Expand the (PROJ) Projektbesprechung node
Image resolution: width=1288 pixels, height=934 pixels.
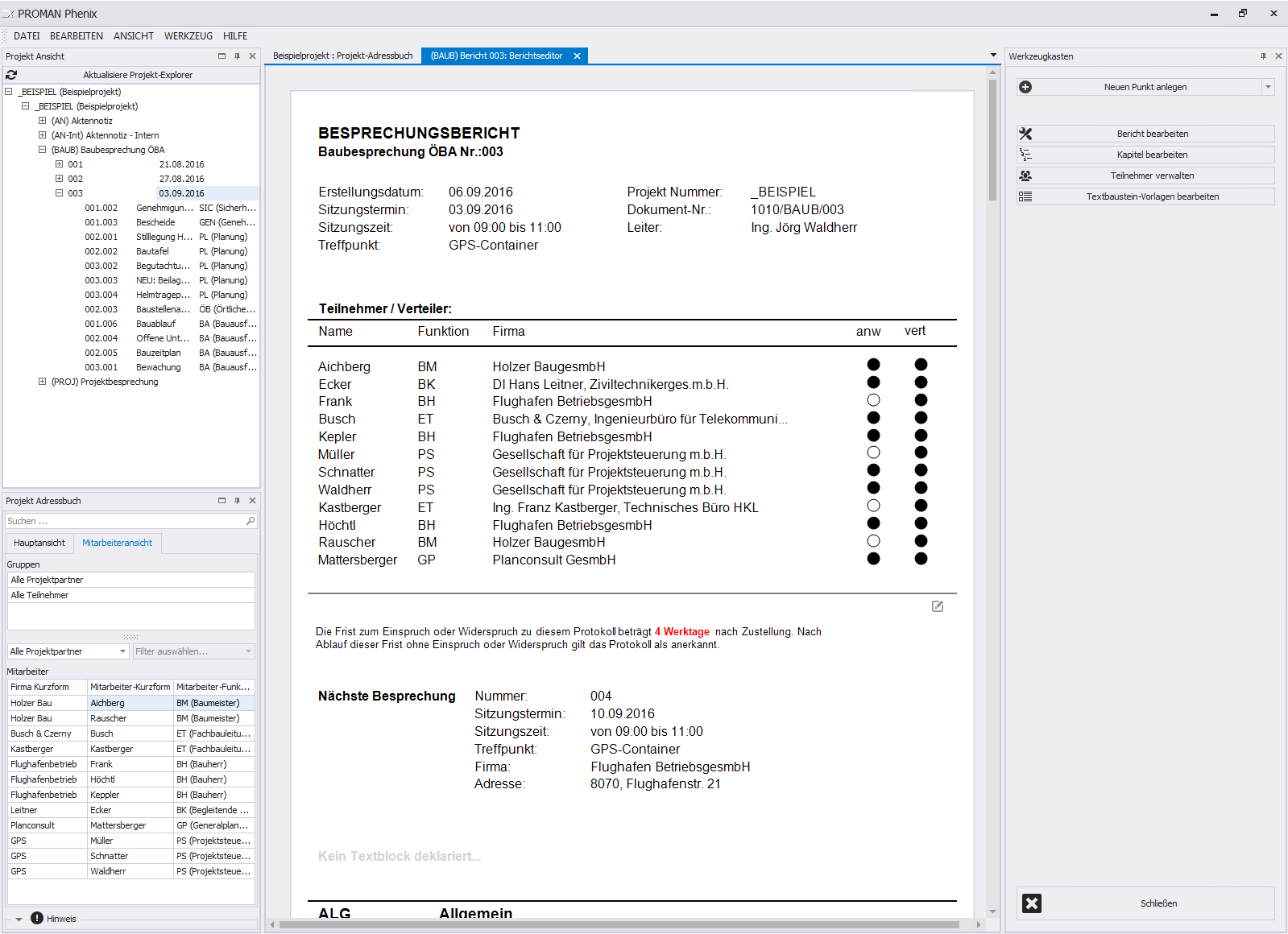pos(42,382)
